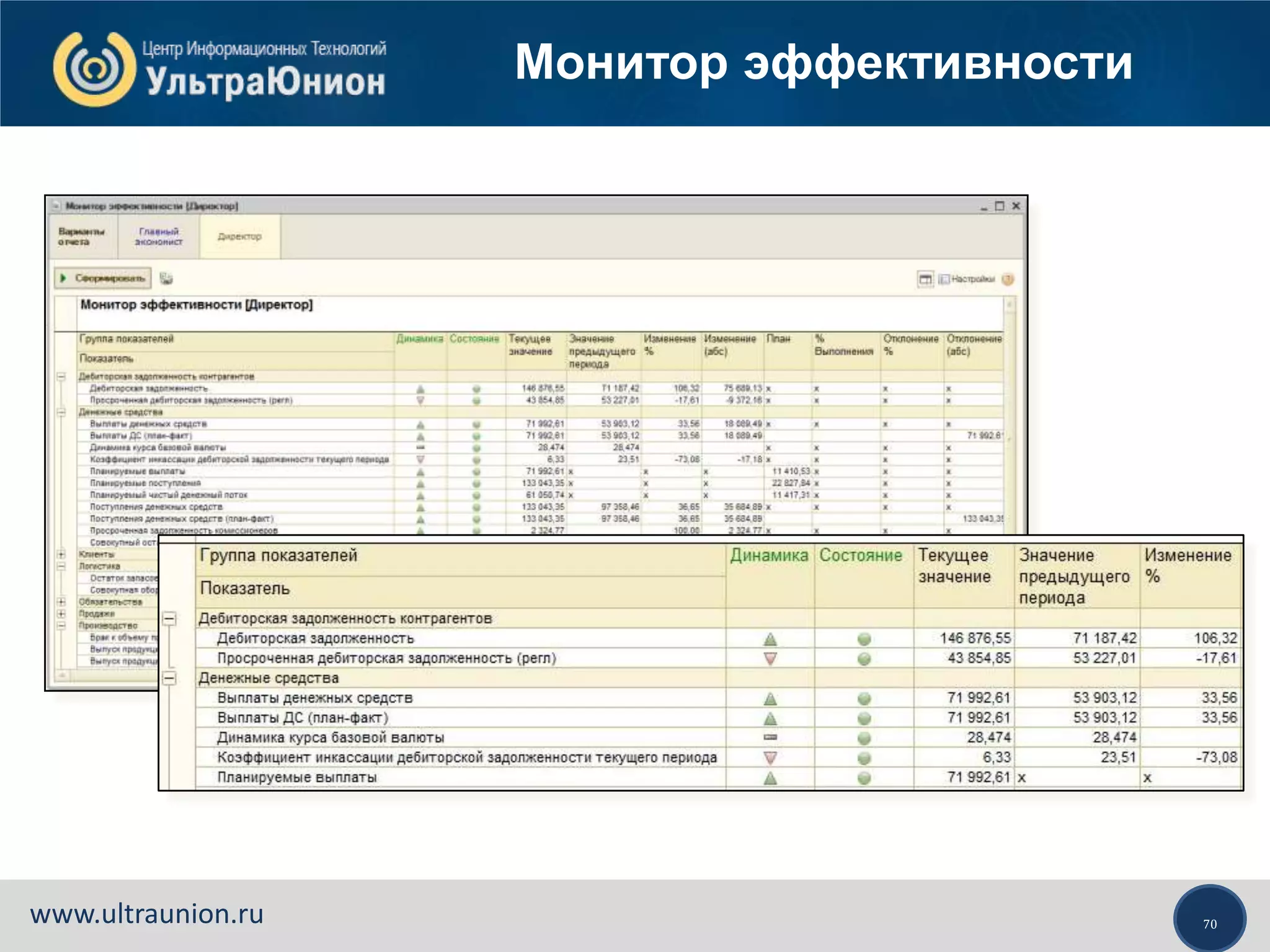Select the Директор tab
This screenshot has width=1270, height=952.
pyautogui.click(x=239, y=237)
